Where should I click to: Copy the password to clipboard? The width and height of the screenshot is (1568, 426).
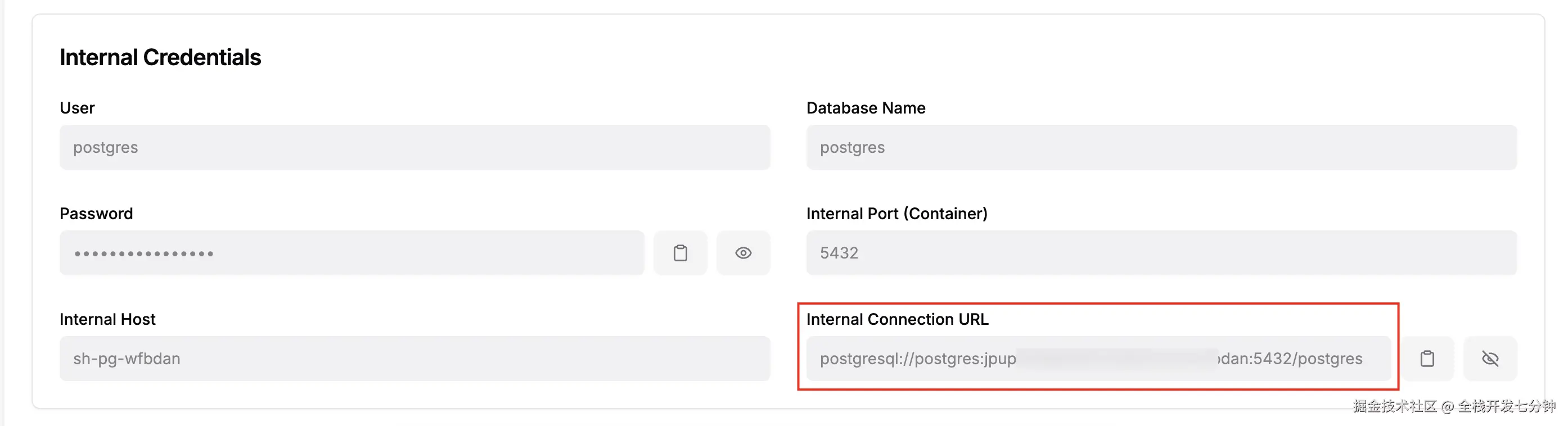(680, 252)
